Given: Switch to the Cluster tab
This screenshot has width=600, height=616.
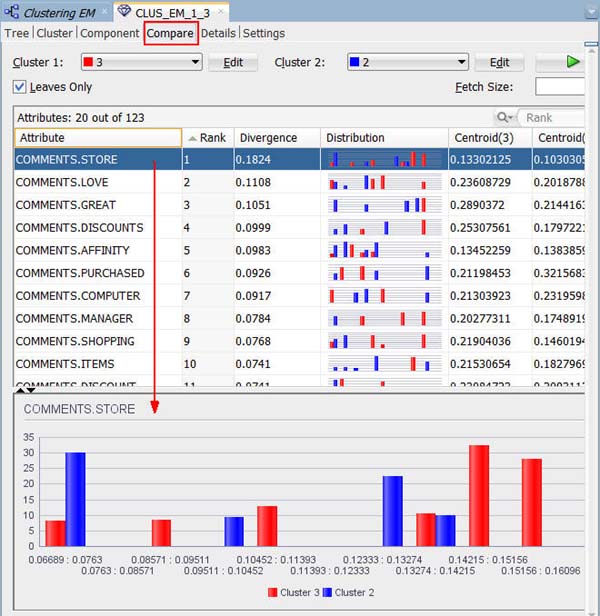Looking at the screenshot, I should click(54, 33).
